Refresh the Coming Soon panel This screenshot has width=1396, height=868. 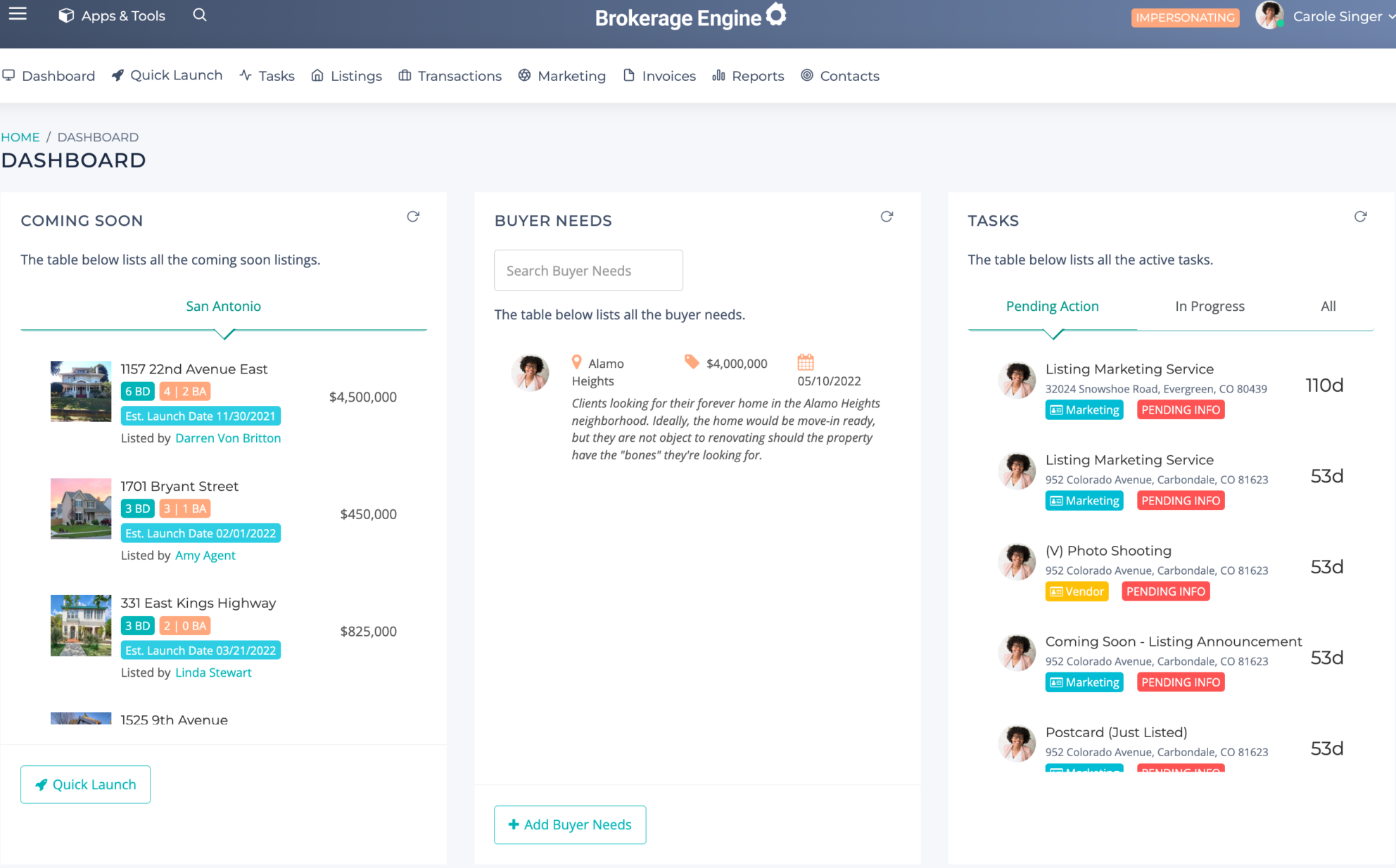(414, 217)
